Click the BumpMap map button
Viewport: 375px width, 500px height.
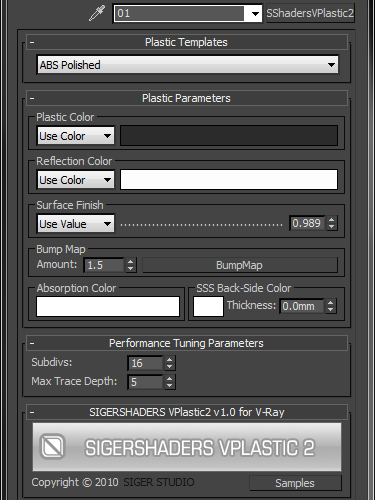pos(240,265)
